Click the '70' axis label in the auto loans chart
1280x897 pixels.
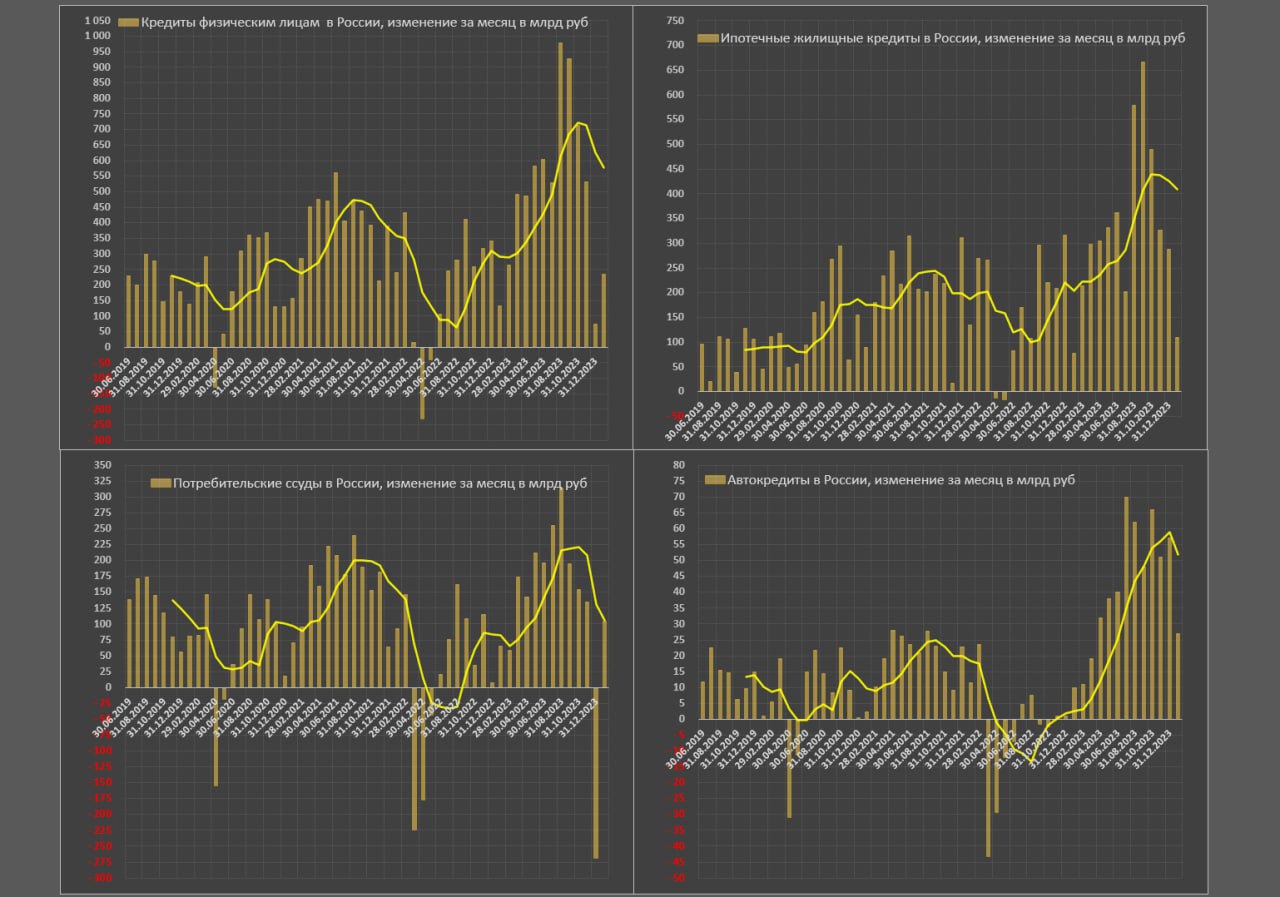pyautogui.click(x=678, y=497)
